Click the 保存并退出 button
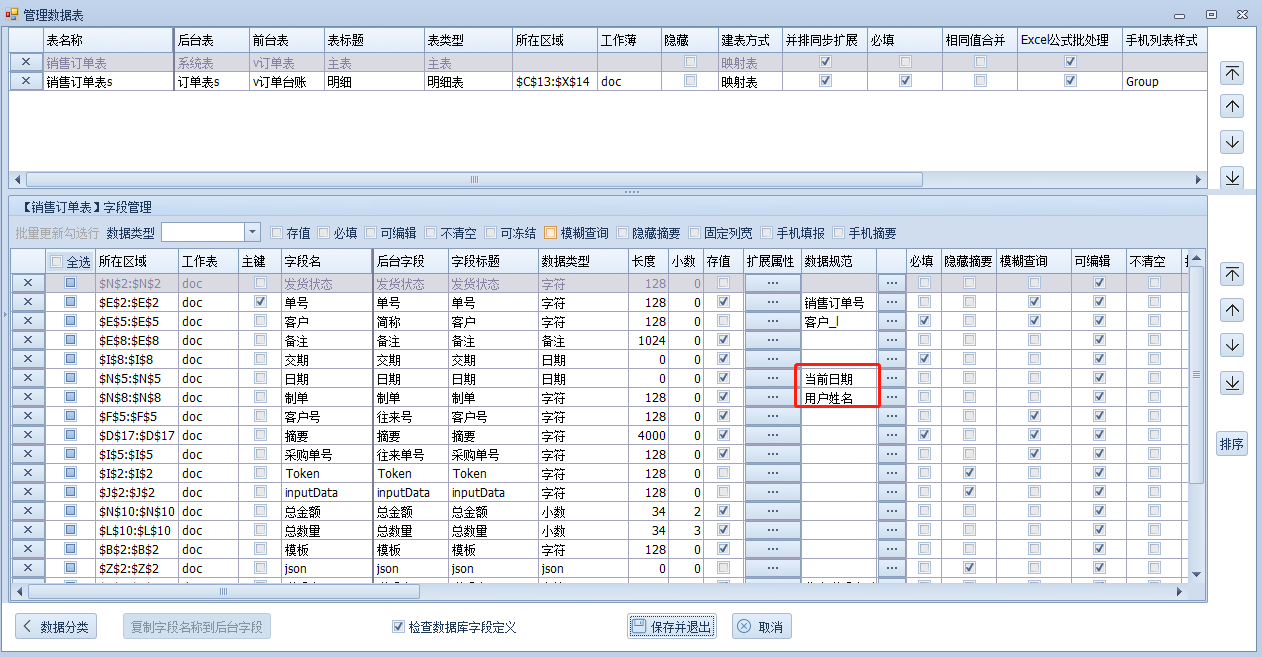The width and height of the screenshot is (1262, 657). 671,627
